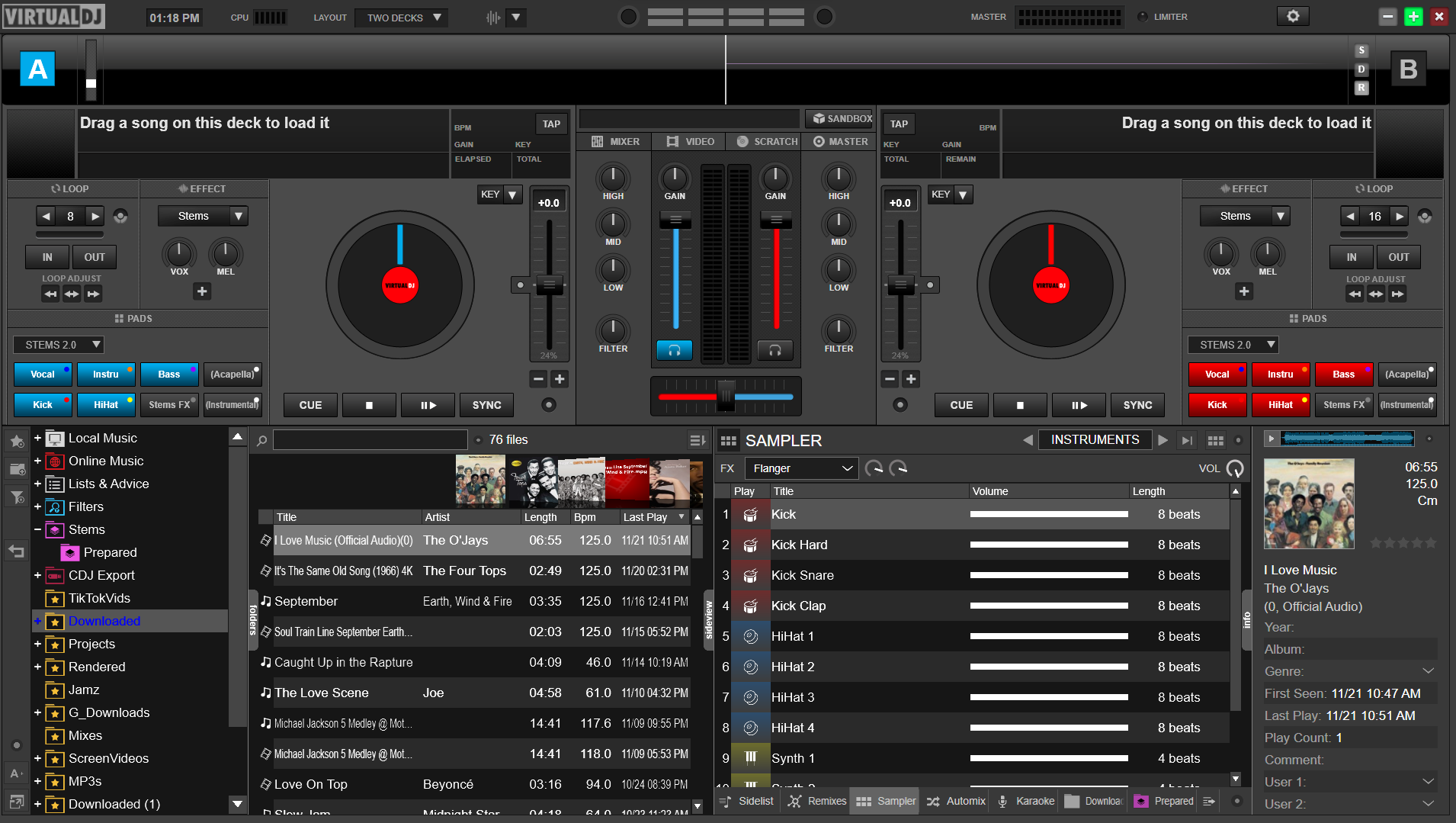Trigger the Kick sample play icon
The image size is (1456, 823).
751,514
